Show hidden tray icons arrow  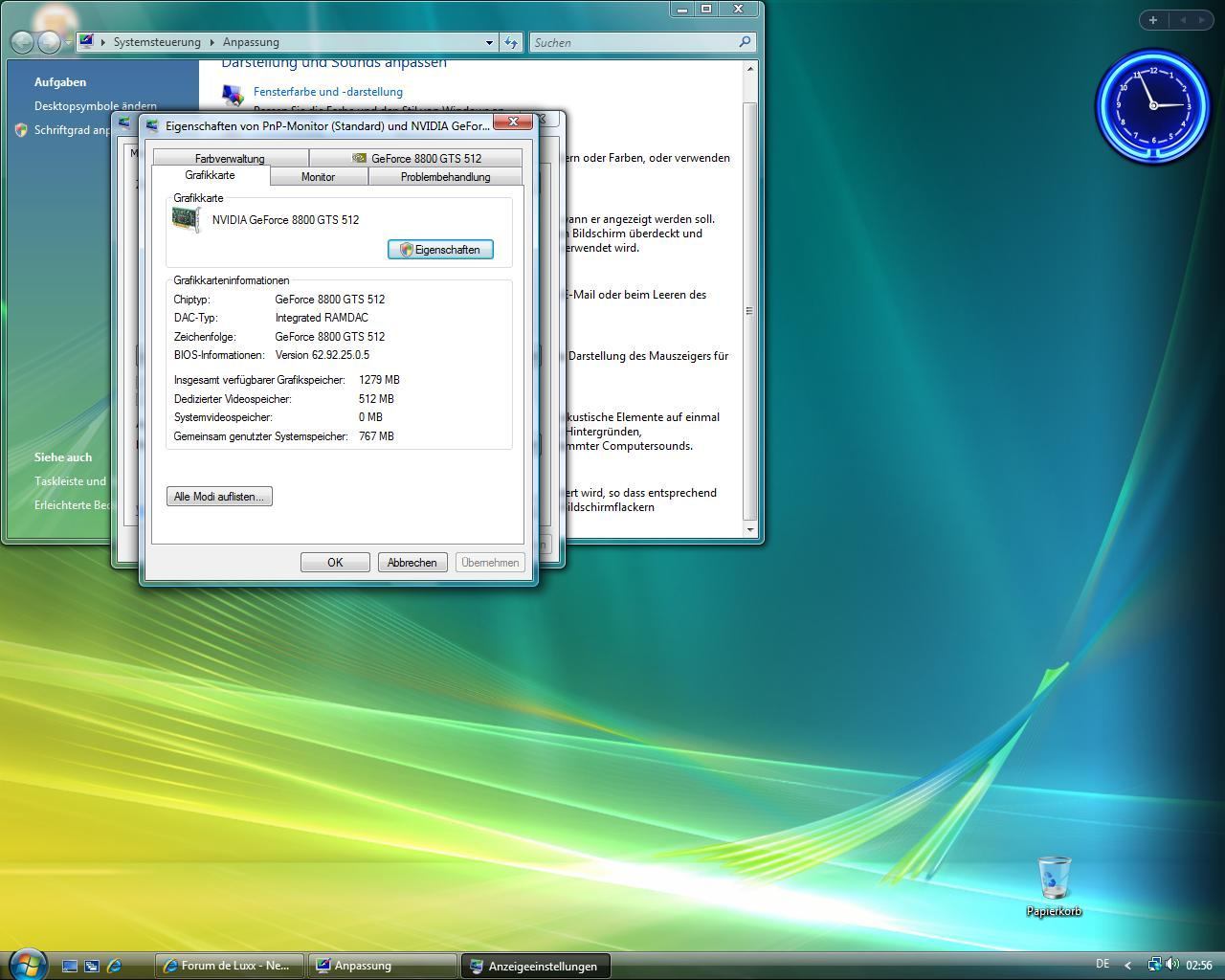[x=1127, y=965]
